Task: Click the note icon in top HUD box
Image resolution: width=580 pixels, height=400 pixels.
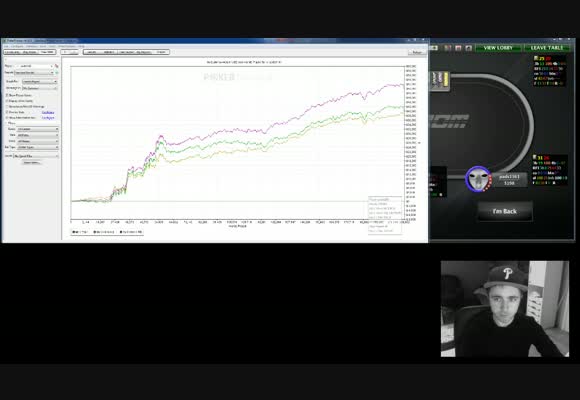Action: tap(536, 58)
